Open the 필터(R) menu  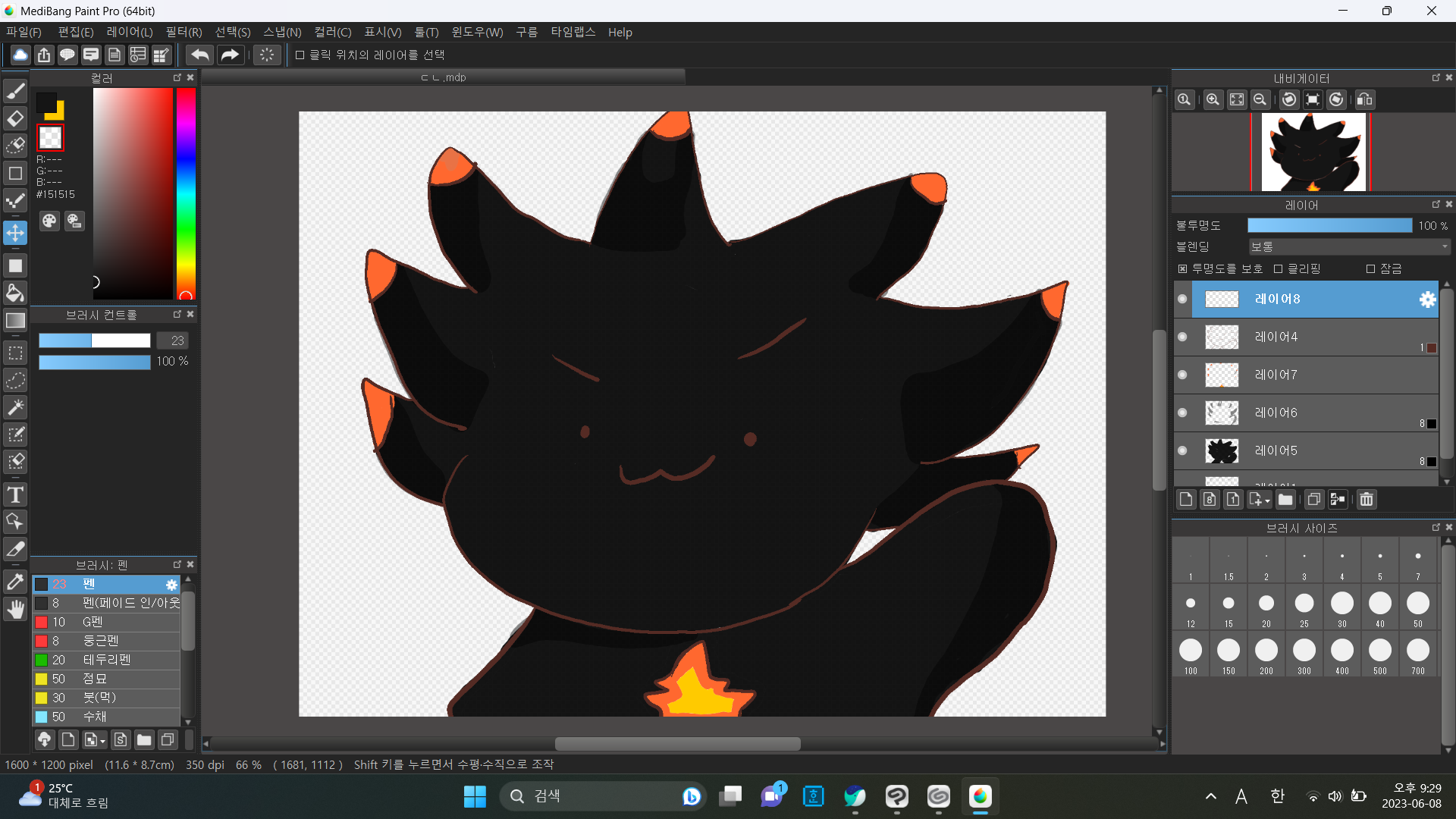184,32
